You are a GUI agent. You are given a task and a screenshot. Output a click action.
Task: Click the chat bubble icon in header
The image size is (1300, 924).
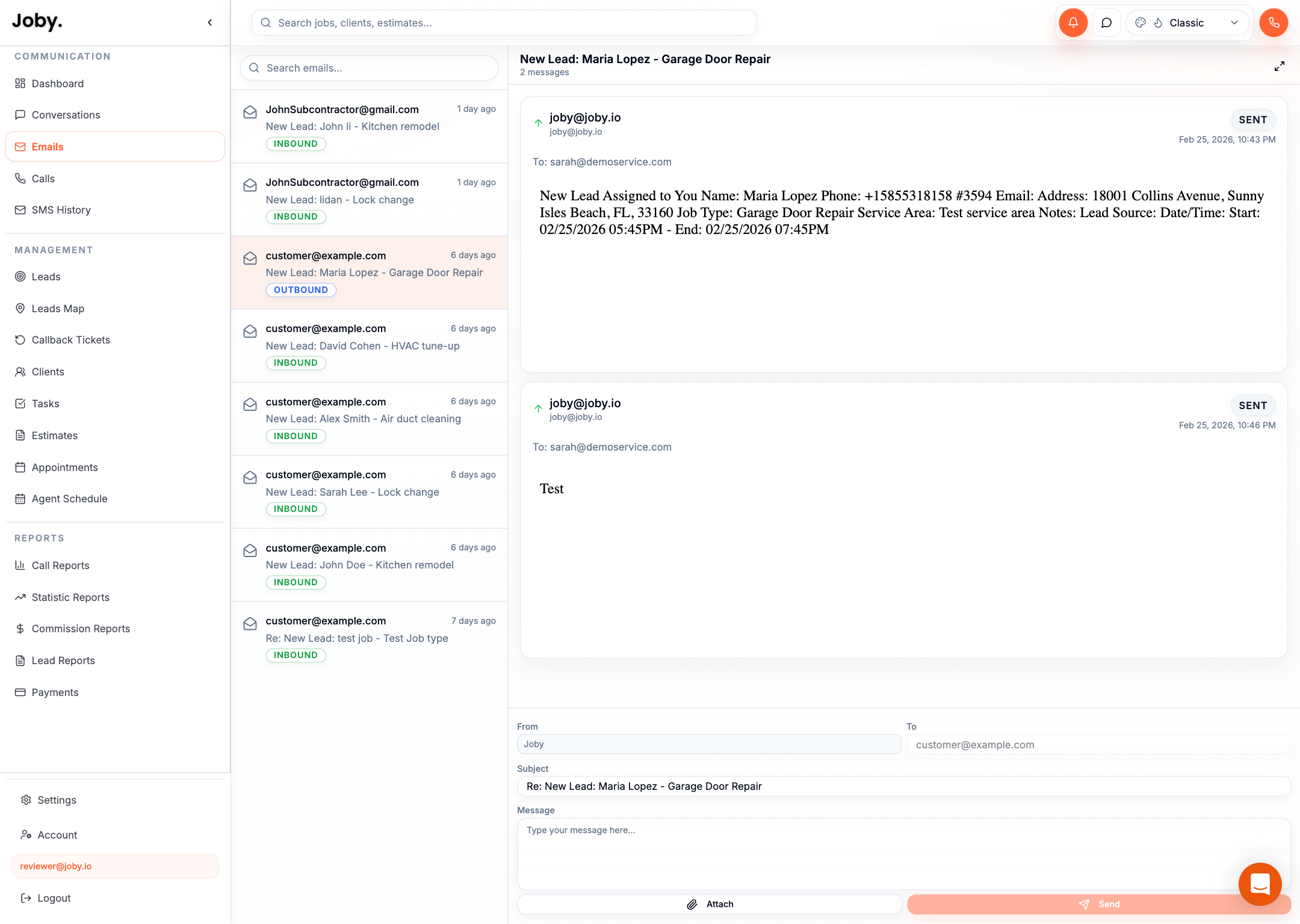(x=1106, y=23)
